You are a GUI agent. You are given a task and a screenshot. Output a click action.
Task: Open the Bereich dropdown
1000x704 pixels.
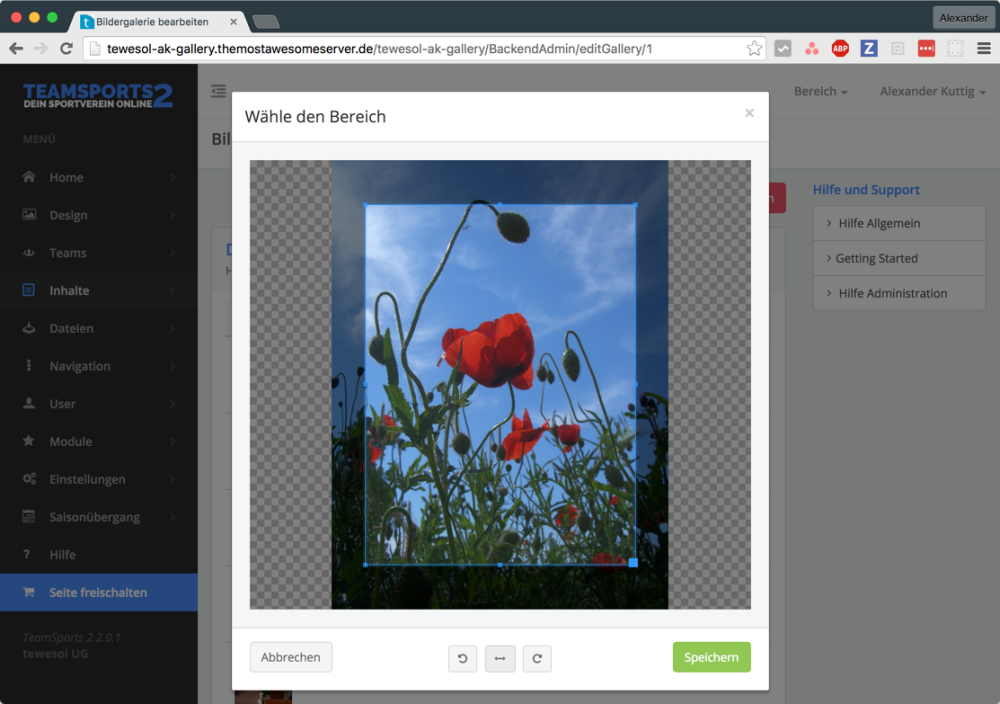[821, 91]
